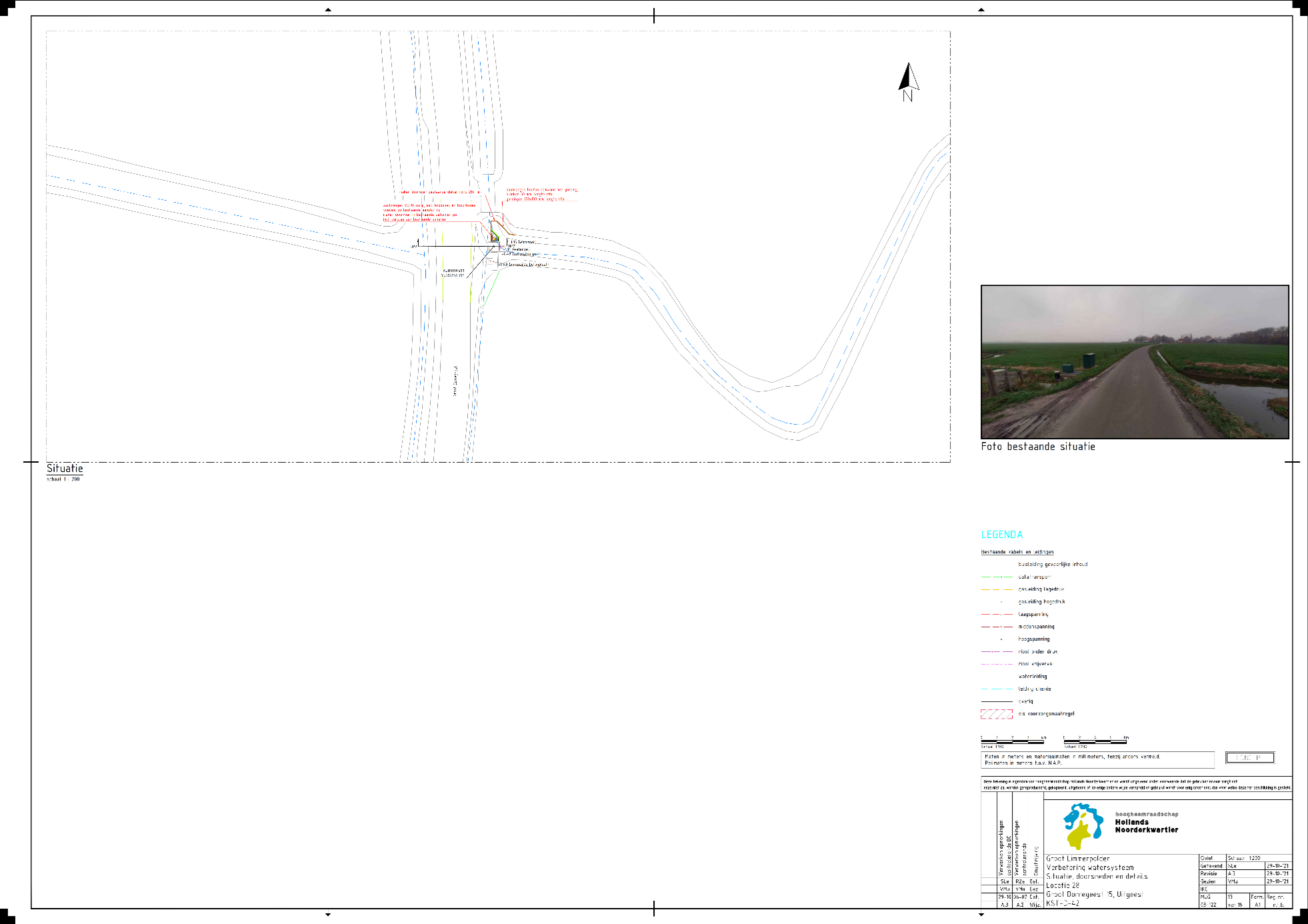
Task: Click the second scale bar in meters
Action: point(1095,741)
